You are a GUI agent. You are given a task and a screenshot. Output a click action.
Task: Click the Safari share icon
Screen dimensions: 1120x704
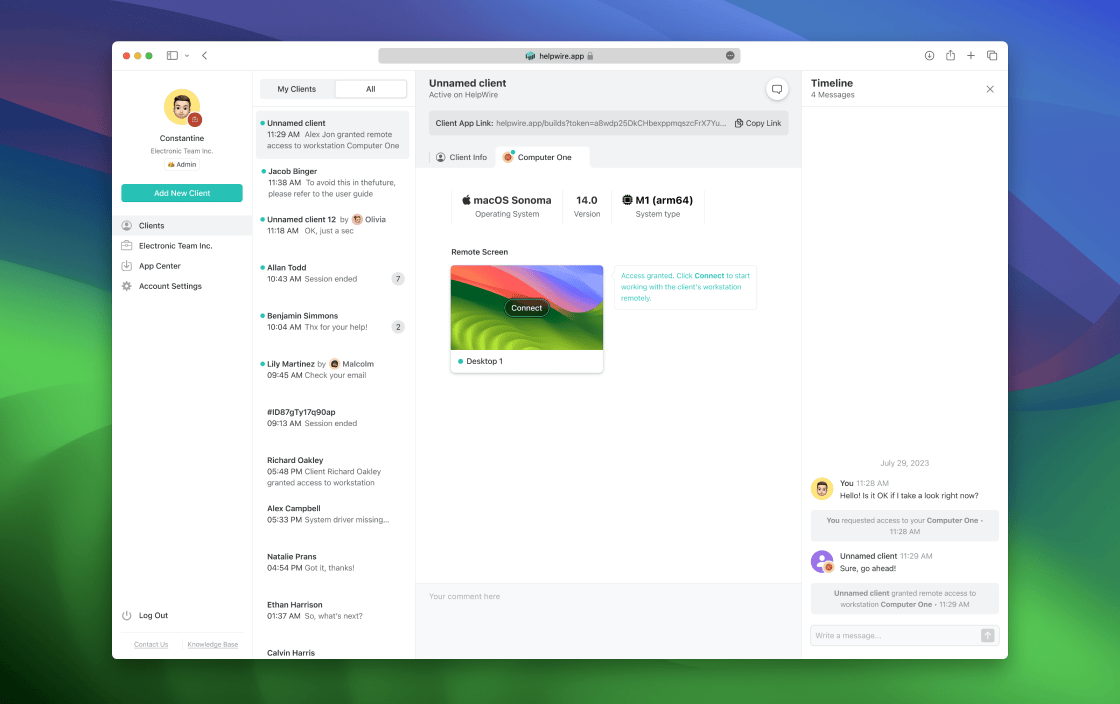pyautogui.click(x=951, y=56)
